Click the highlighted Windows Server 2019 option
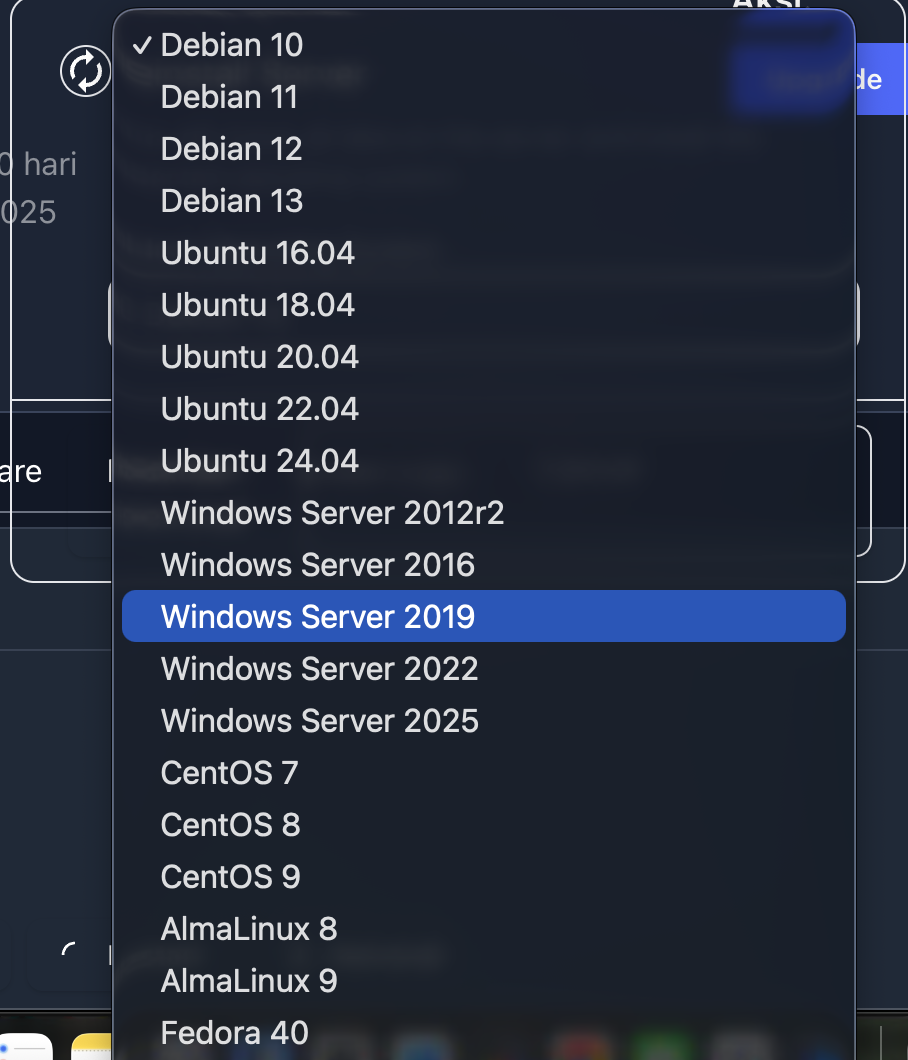 (317, 617)
